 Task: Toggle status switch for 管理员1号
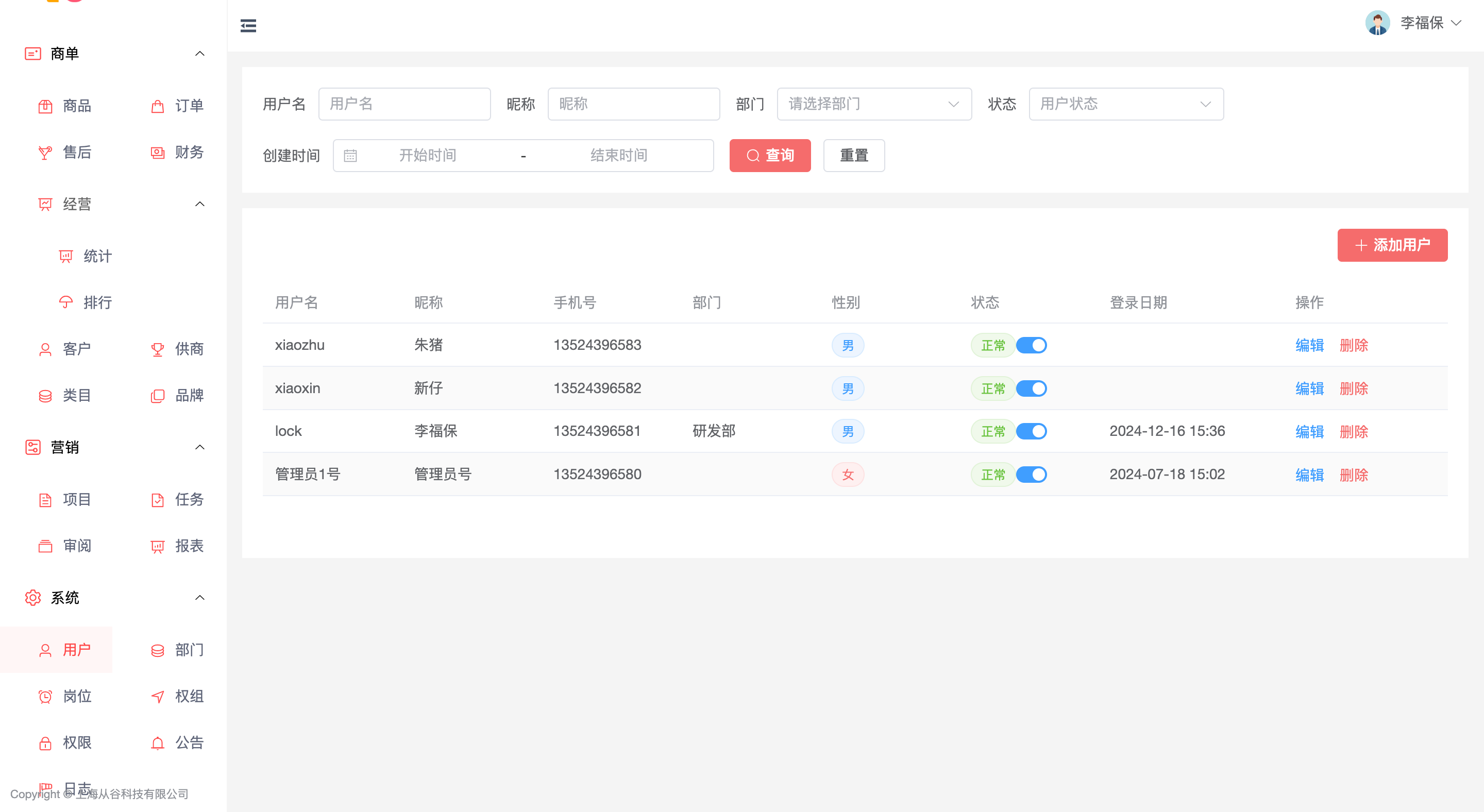[1032, 474]
